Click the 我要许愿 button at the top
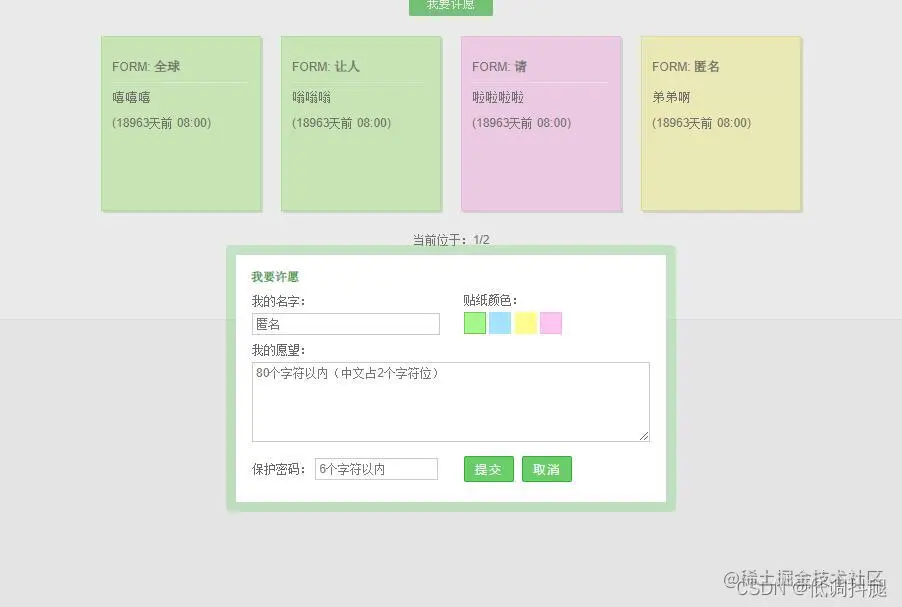Viewport: 902px width, 607px height. coord(449,7)
